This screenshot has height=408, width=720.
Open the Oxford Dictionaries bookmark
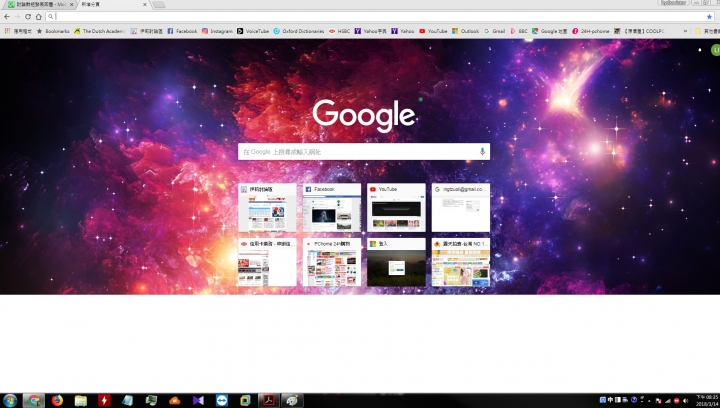(x=299, y=31)
